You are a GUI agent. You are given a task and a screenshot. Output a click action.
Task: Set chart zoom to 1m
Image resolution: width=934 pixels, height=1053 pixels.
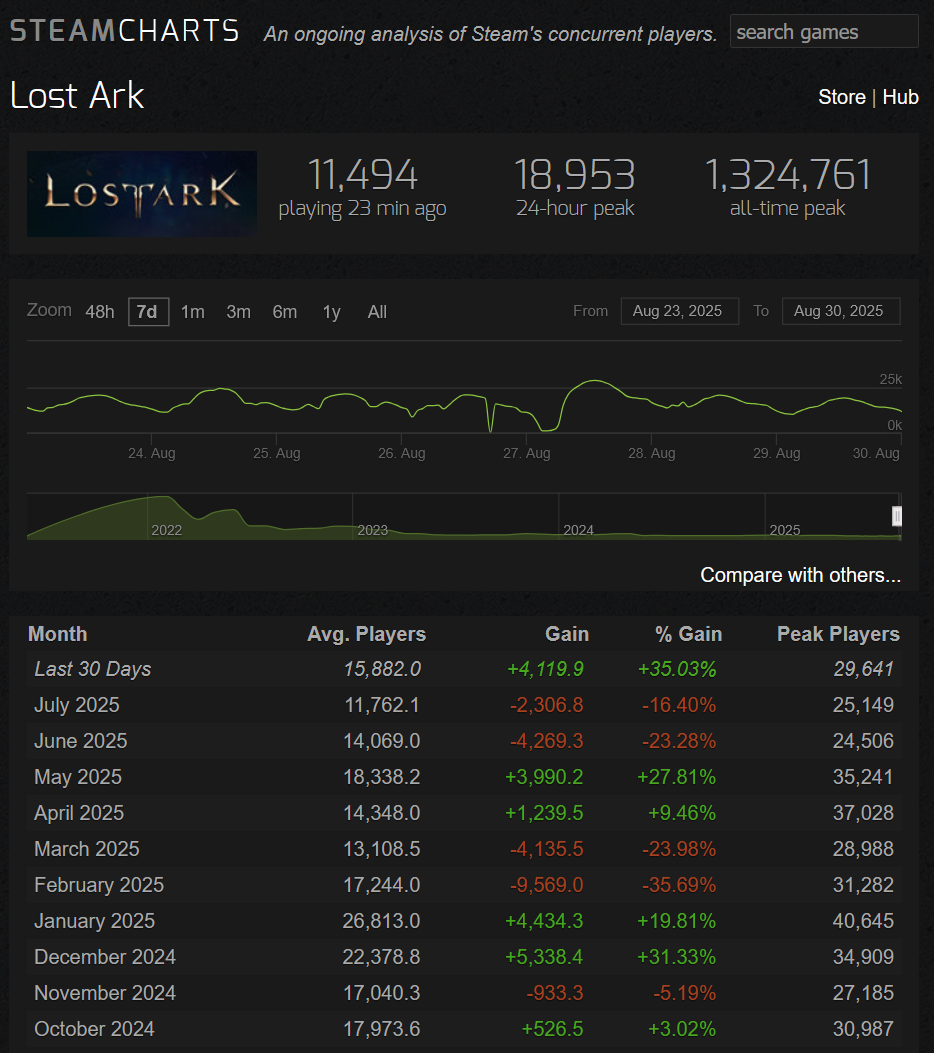193,312
